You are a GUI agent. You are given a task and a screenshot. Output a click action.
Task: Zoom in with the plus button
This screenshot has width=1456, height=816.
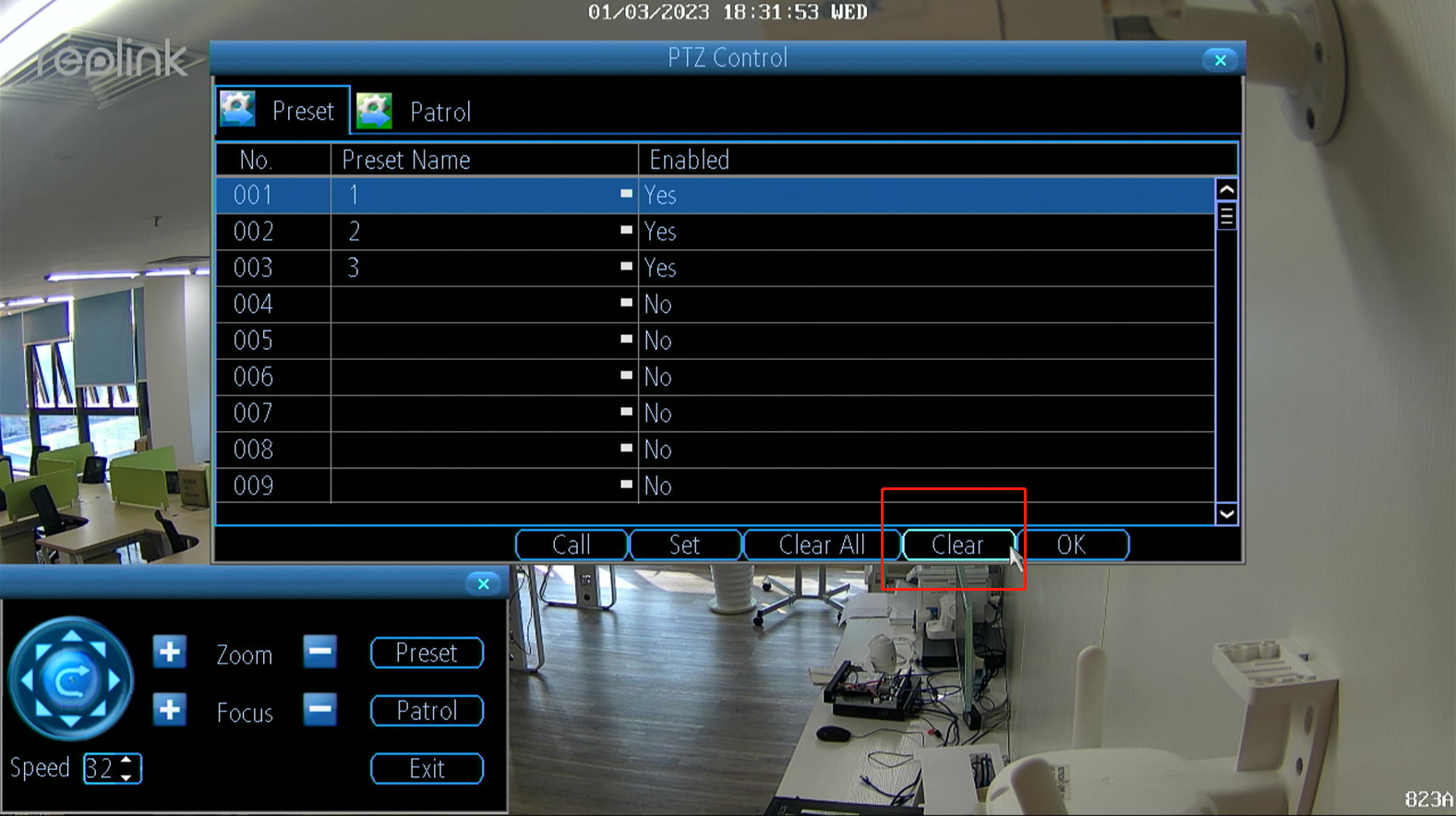(x=170, y=652)
